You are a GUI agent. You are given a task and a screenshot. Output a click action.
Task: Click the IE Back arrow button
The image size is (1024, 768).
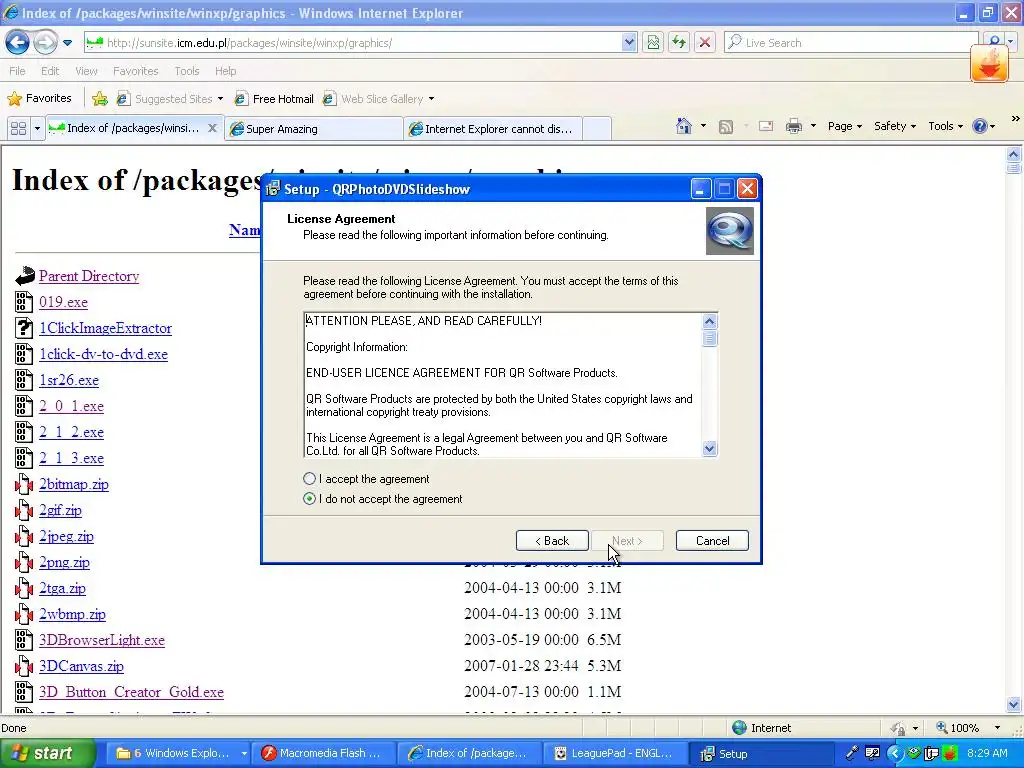17,43
